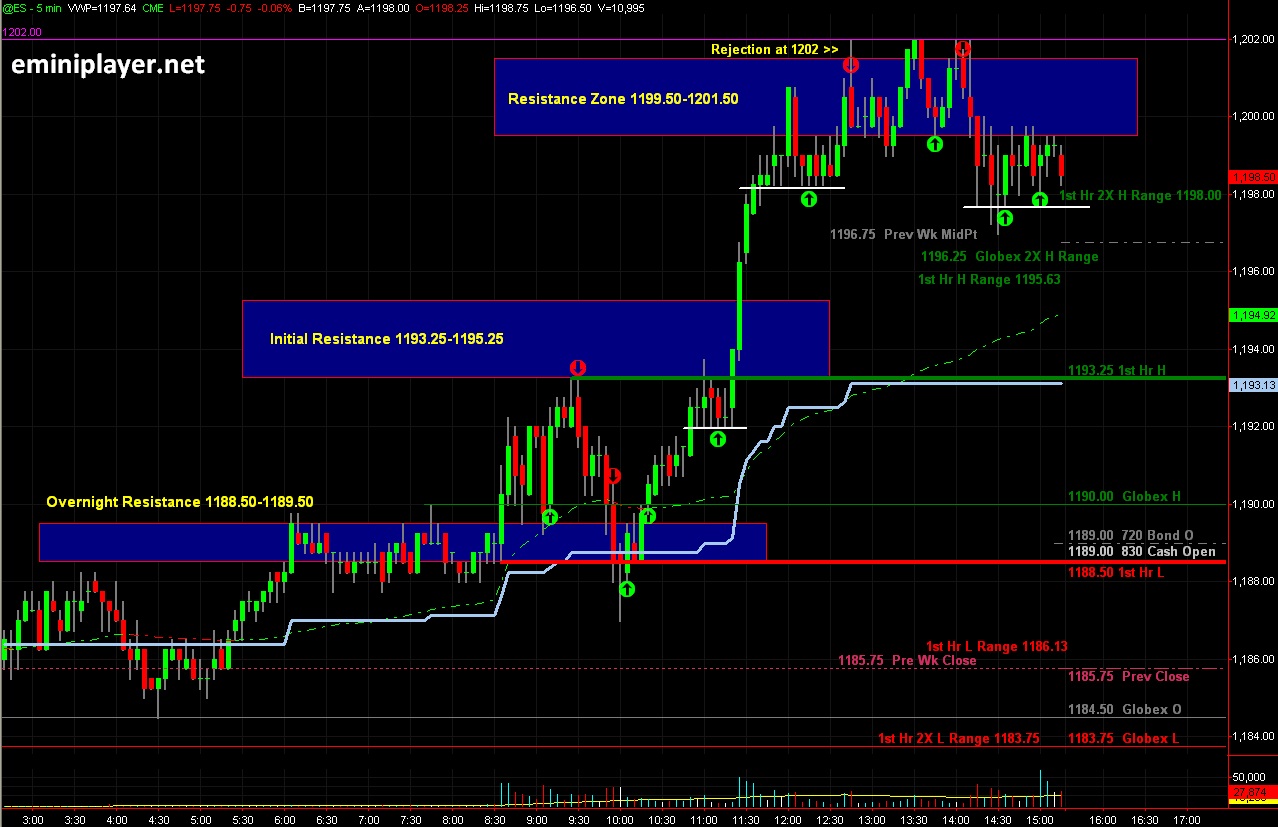Click the open value O=1198.25
The height and width of the screenshot is (827, 1278).
tap(442, 9)
